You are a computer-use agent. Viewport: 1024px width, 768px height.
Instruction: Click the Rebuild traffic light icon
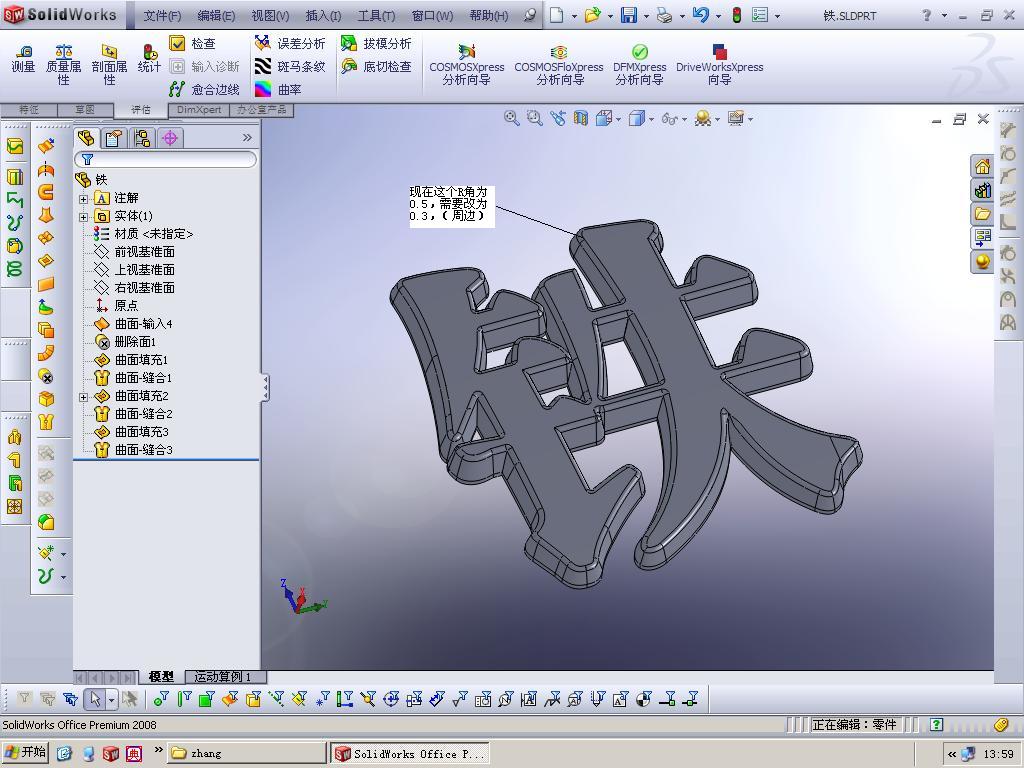coord(737,15)
